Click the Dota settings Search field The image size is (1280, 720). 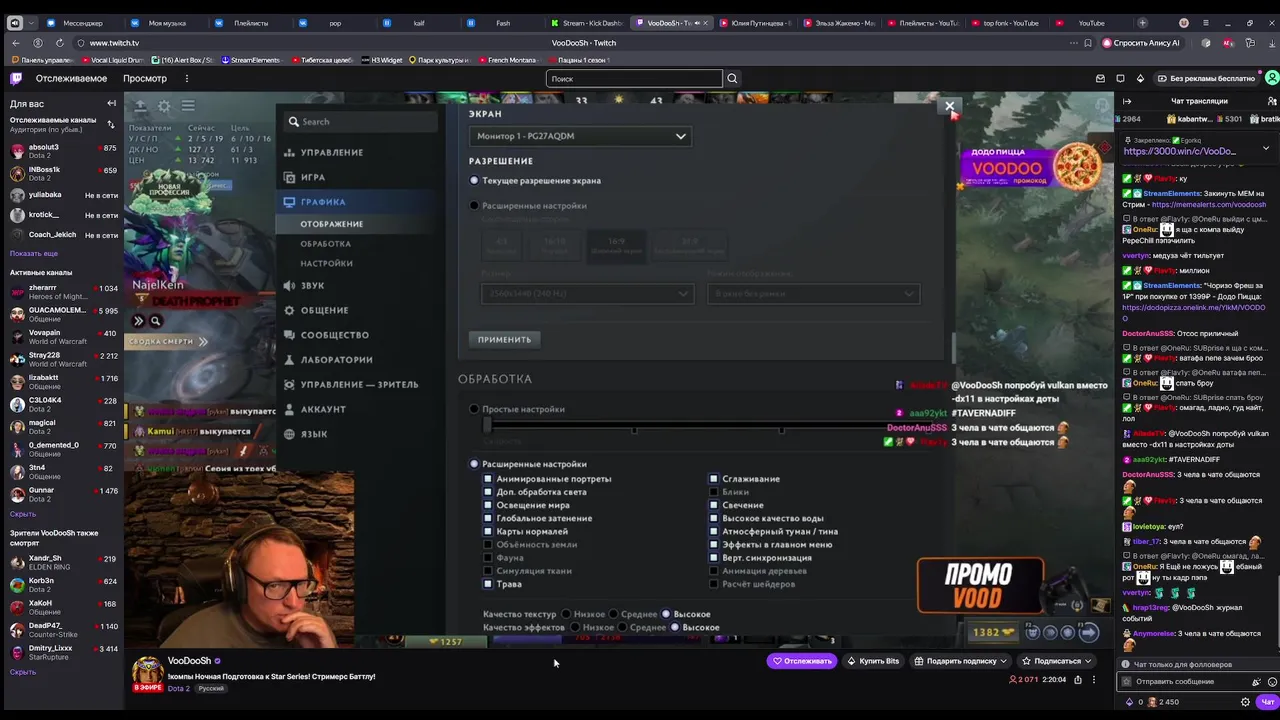pyautogui.click(x=360, y=121)
